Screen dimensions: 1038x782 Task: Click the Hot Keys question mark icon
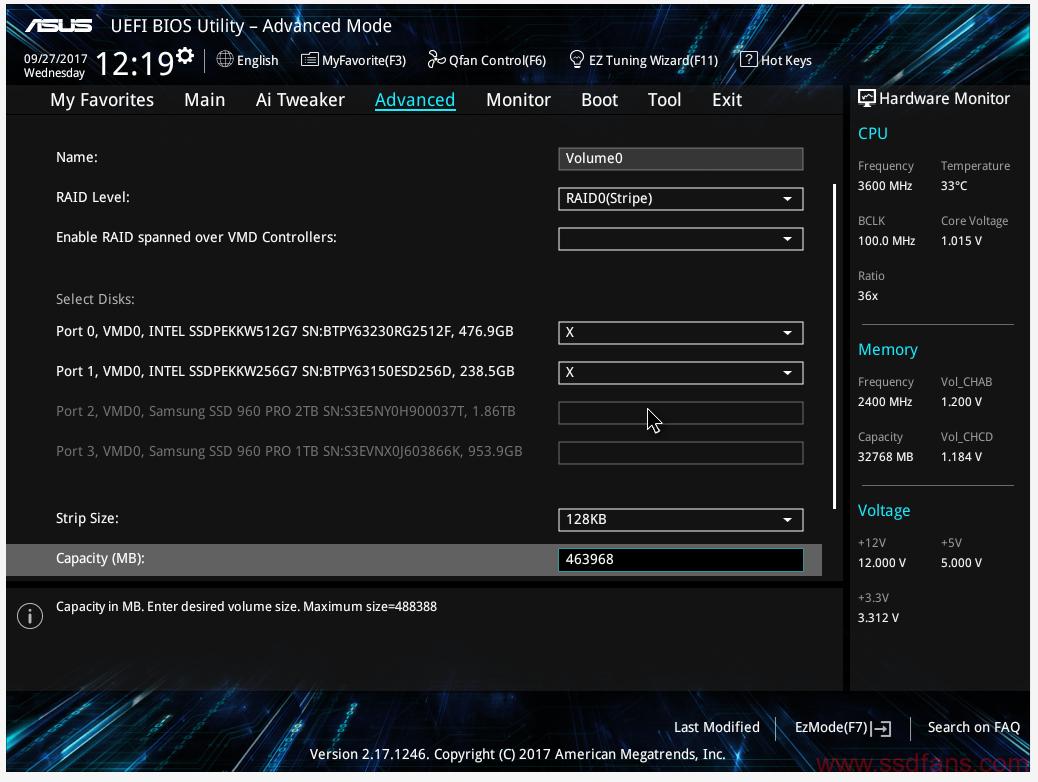click(x=748, y=60)
